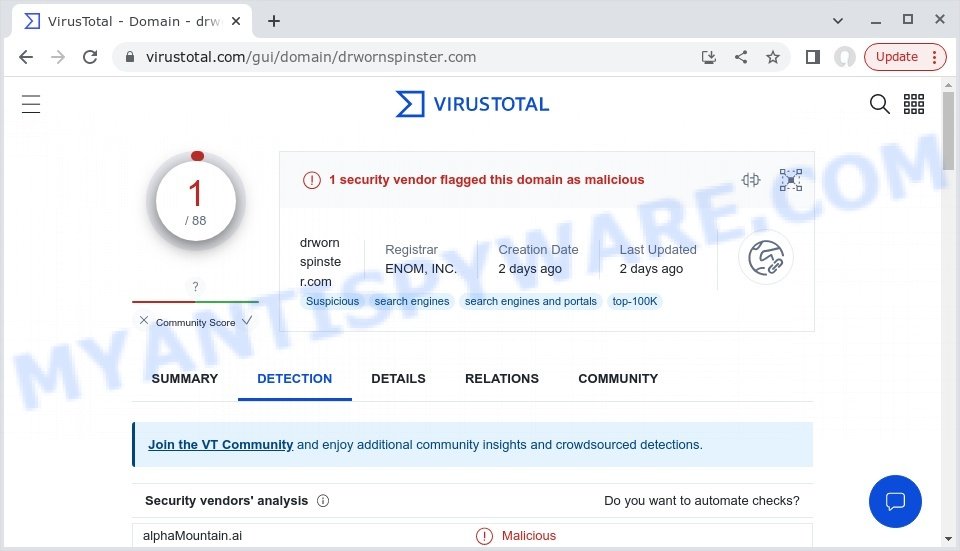
Task: Click the Creation Date 2 days ago value
Action: tap(530, 269)
